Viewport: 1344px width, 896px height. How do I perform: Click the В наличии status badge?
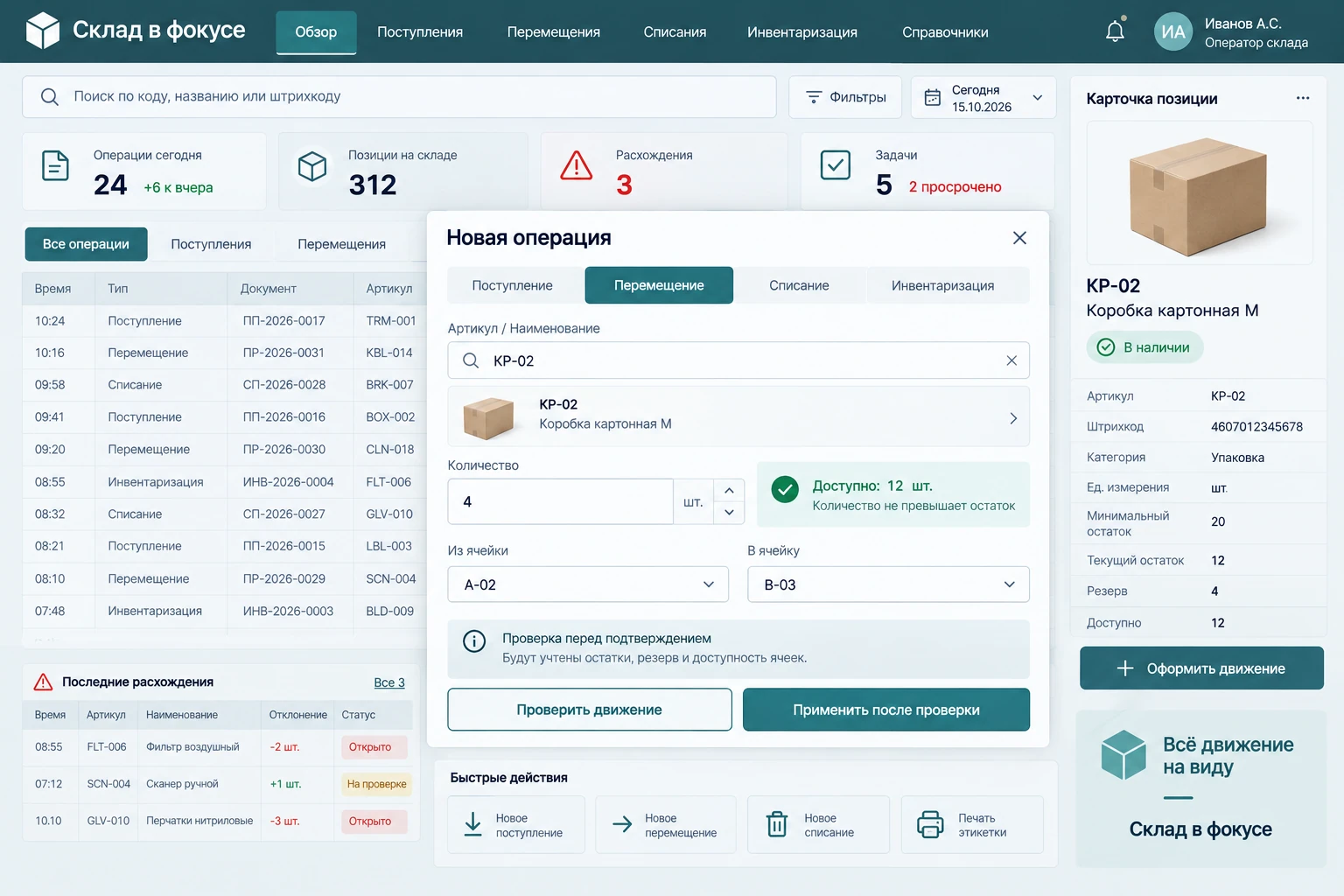point(1145,347)
